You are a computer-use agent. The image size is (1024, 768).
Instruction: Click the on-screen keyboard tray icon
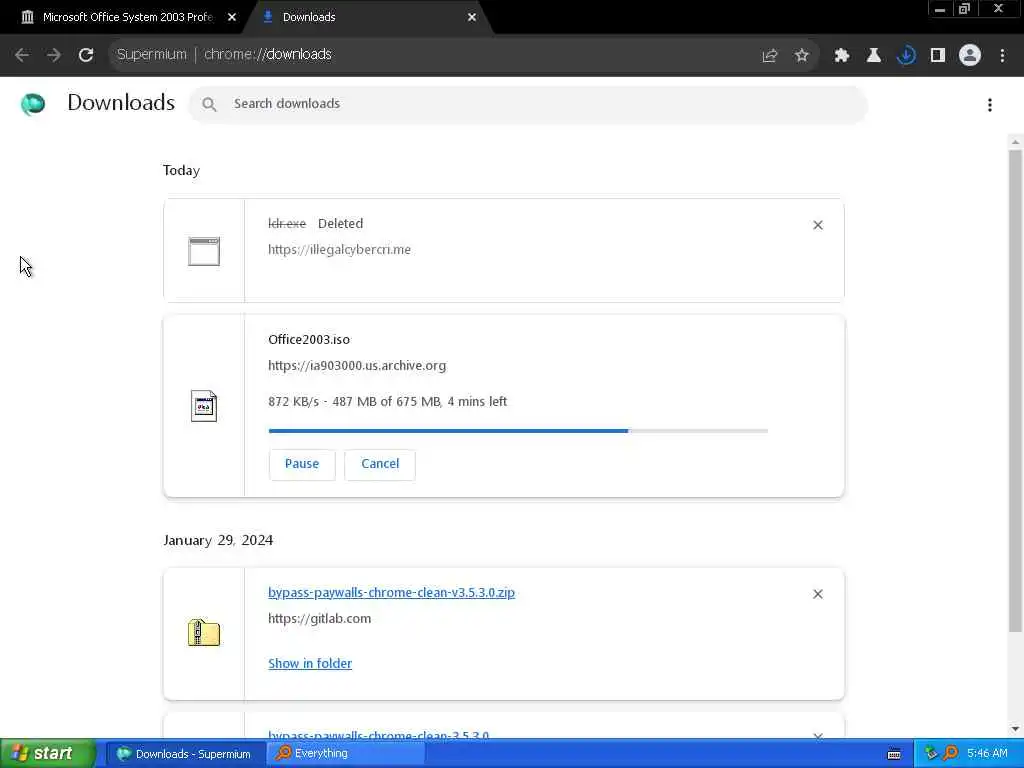(894, 754)
